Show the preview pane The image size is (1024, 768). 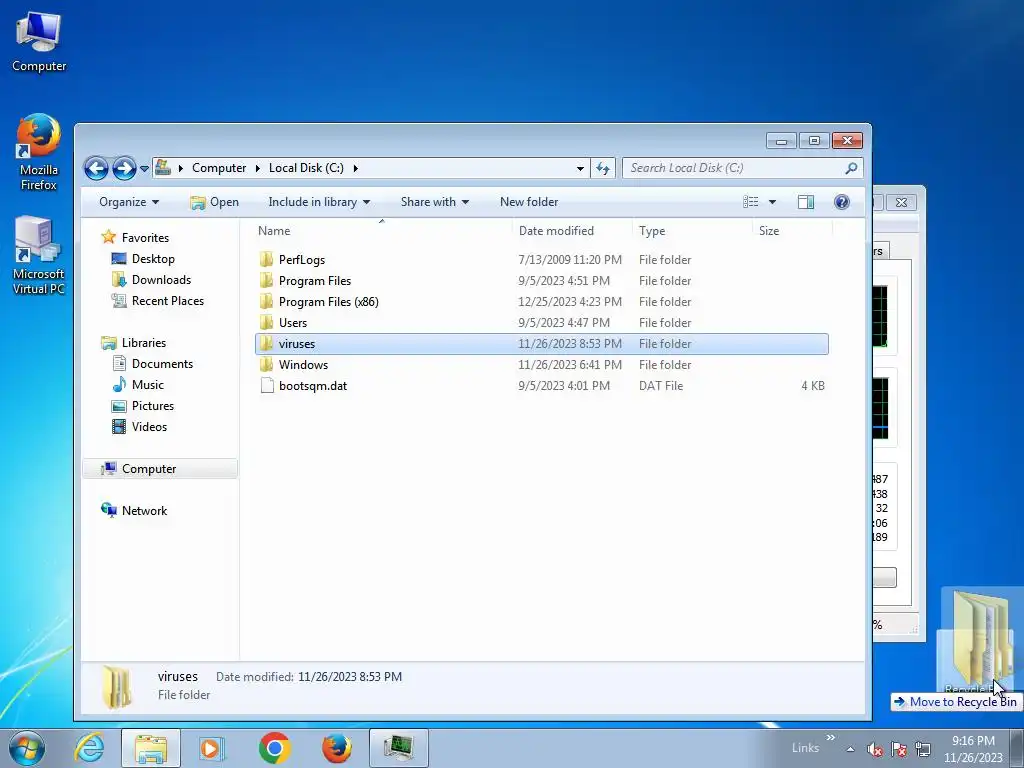[806, 202]
